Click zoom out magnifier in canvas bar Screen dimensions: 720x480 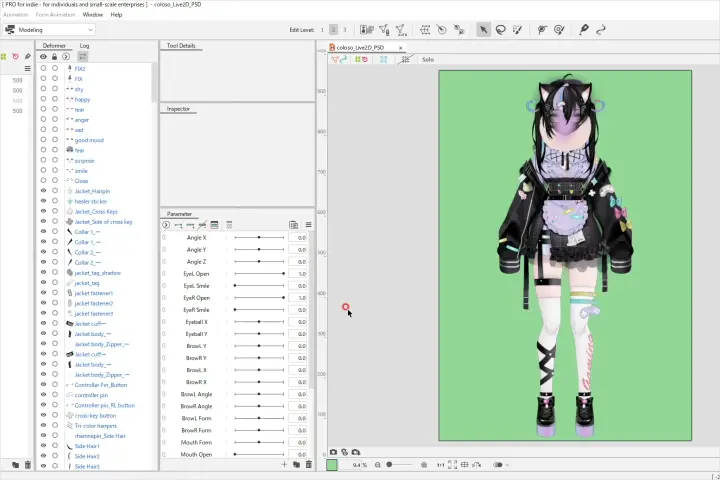(377, 465)
